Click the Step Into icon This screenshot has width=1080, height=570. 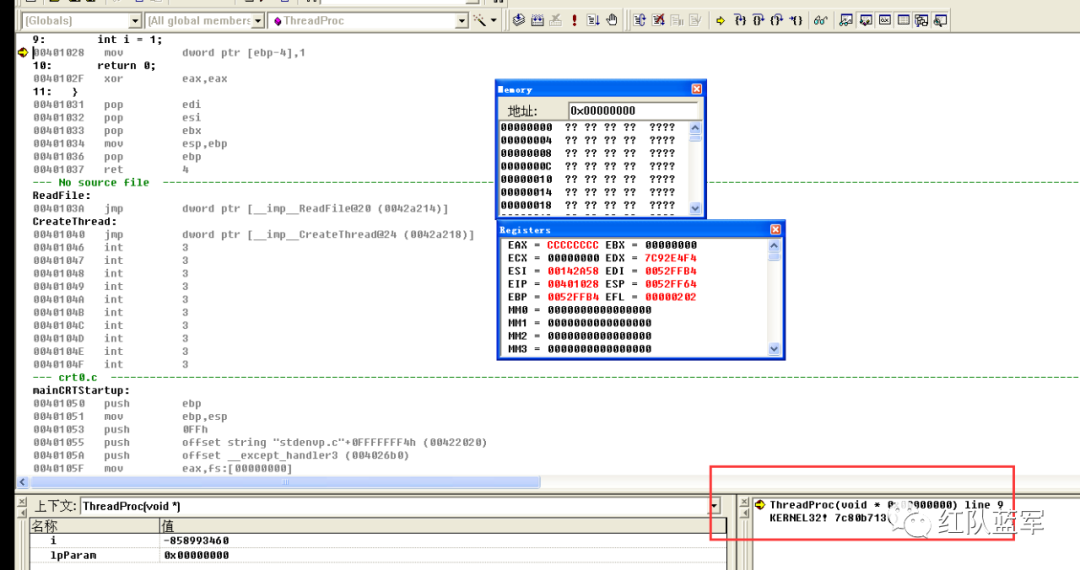pyautogui.click(x=740, y=21)
